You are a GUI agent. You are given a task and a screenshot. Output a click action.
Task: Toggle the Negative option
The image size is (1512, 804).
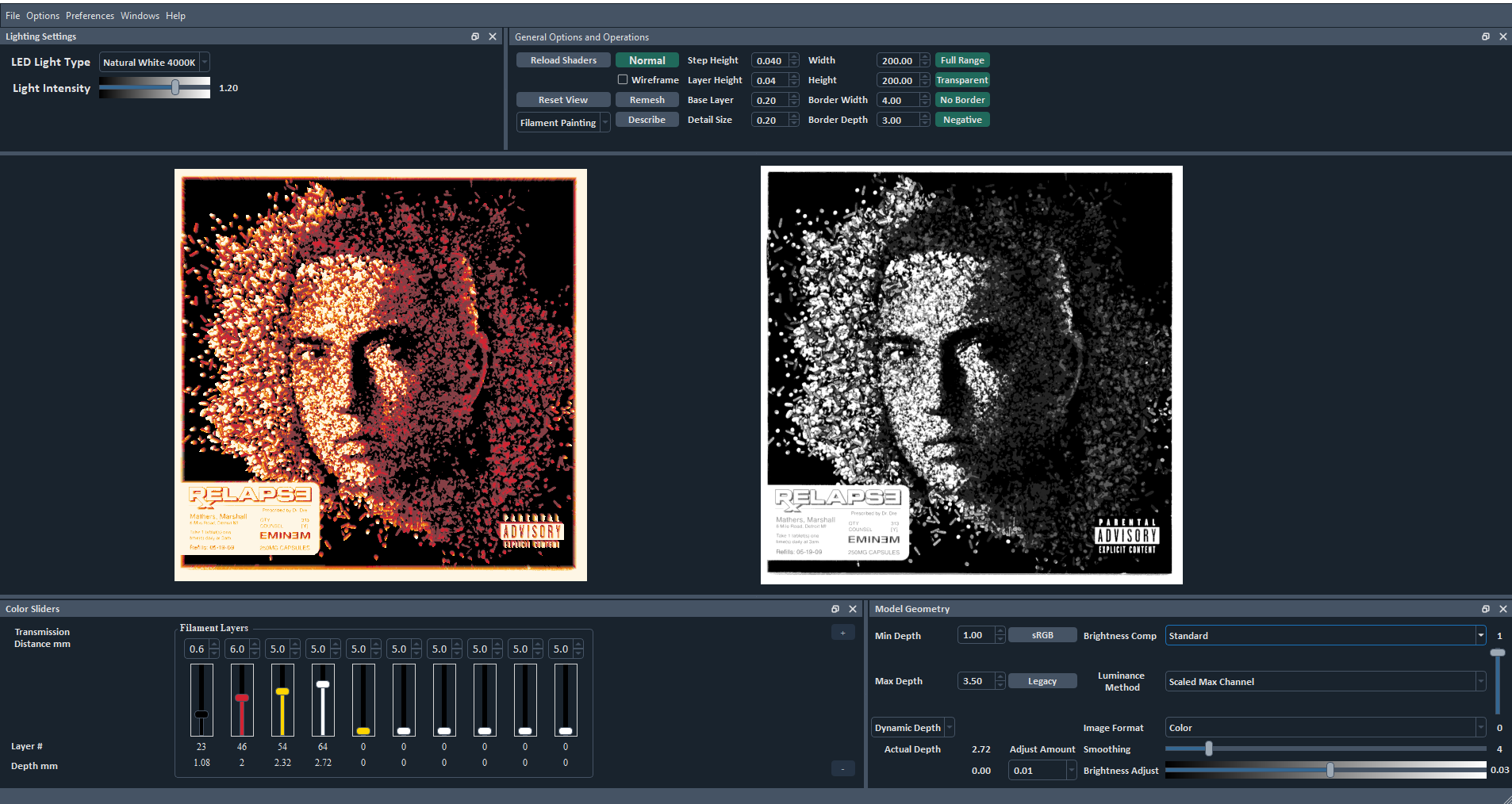(x=961, y=119)
